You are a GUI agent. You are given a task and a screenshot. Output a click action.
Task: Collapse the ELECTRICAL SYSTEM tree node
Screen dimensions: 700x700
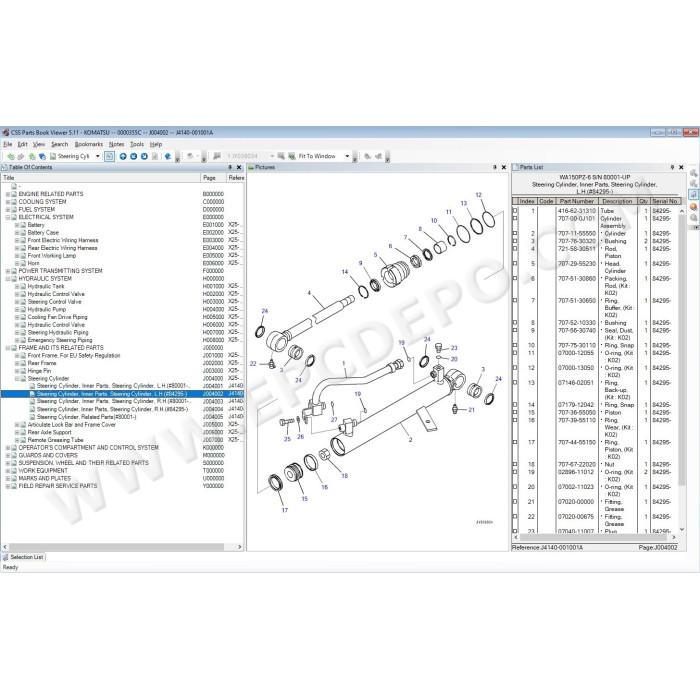click(8, 217)
